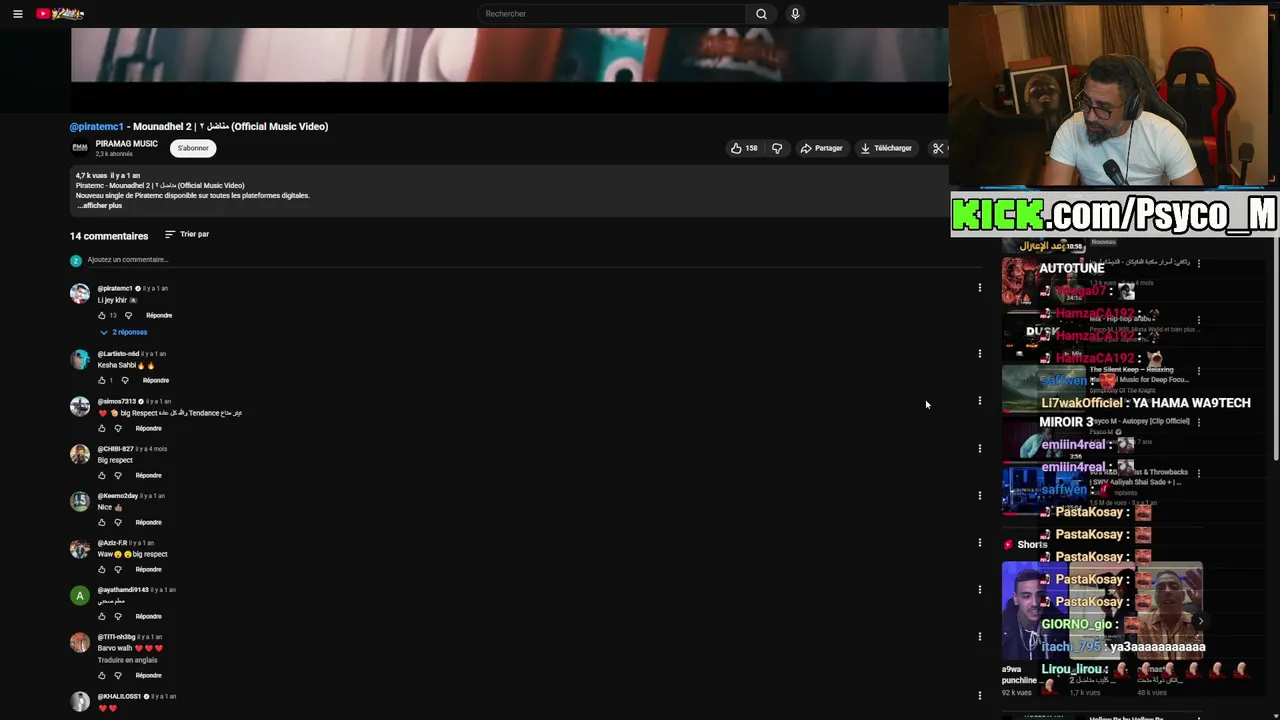
Task: Like the Barvo walh comment
Action: tap(101, 675)
